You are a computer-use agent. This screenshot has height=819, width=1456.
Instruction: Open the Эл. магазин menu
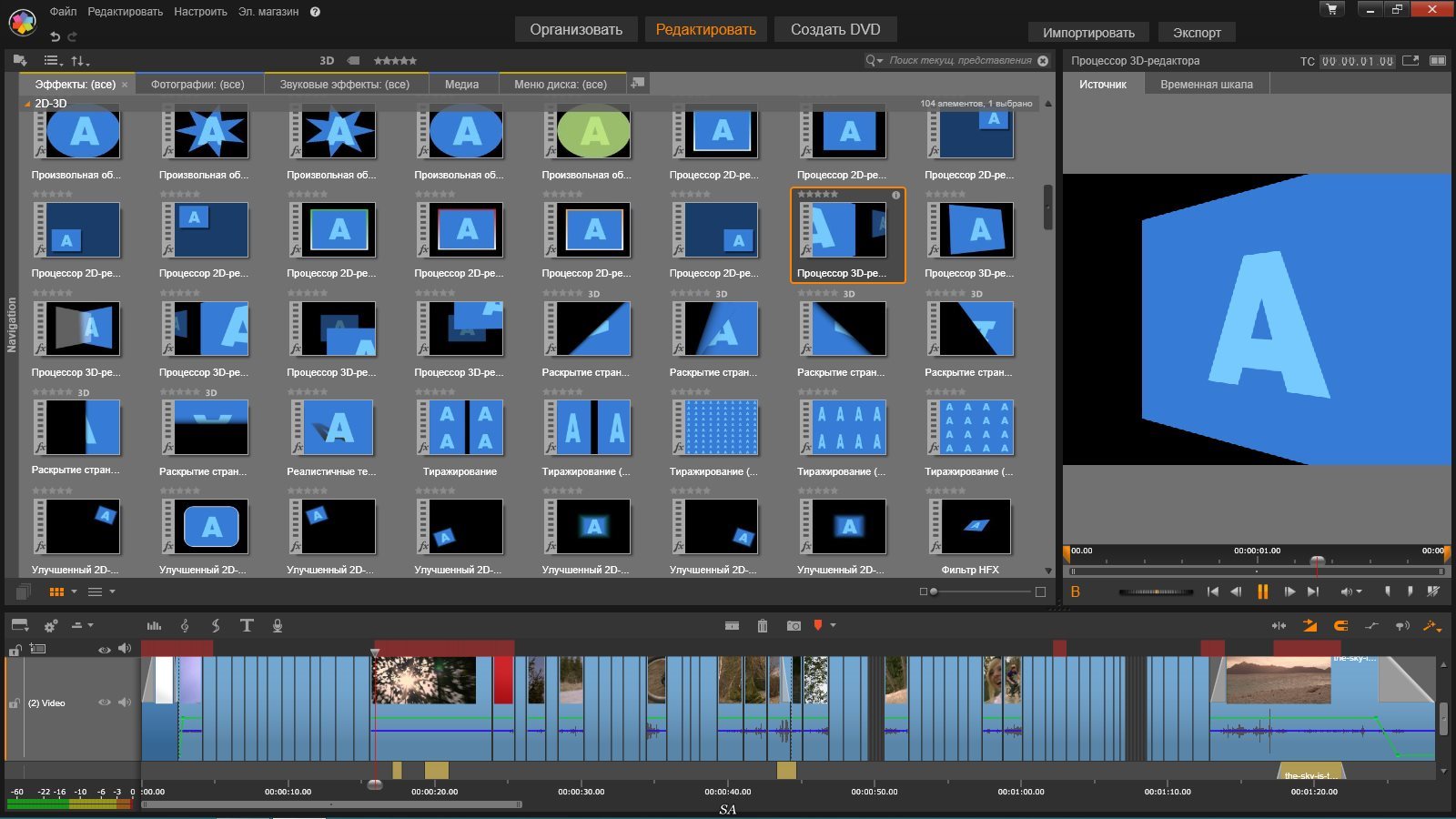tap(268, 12)
